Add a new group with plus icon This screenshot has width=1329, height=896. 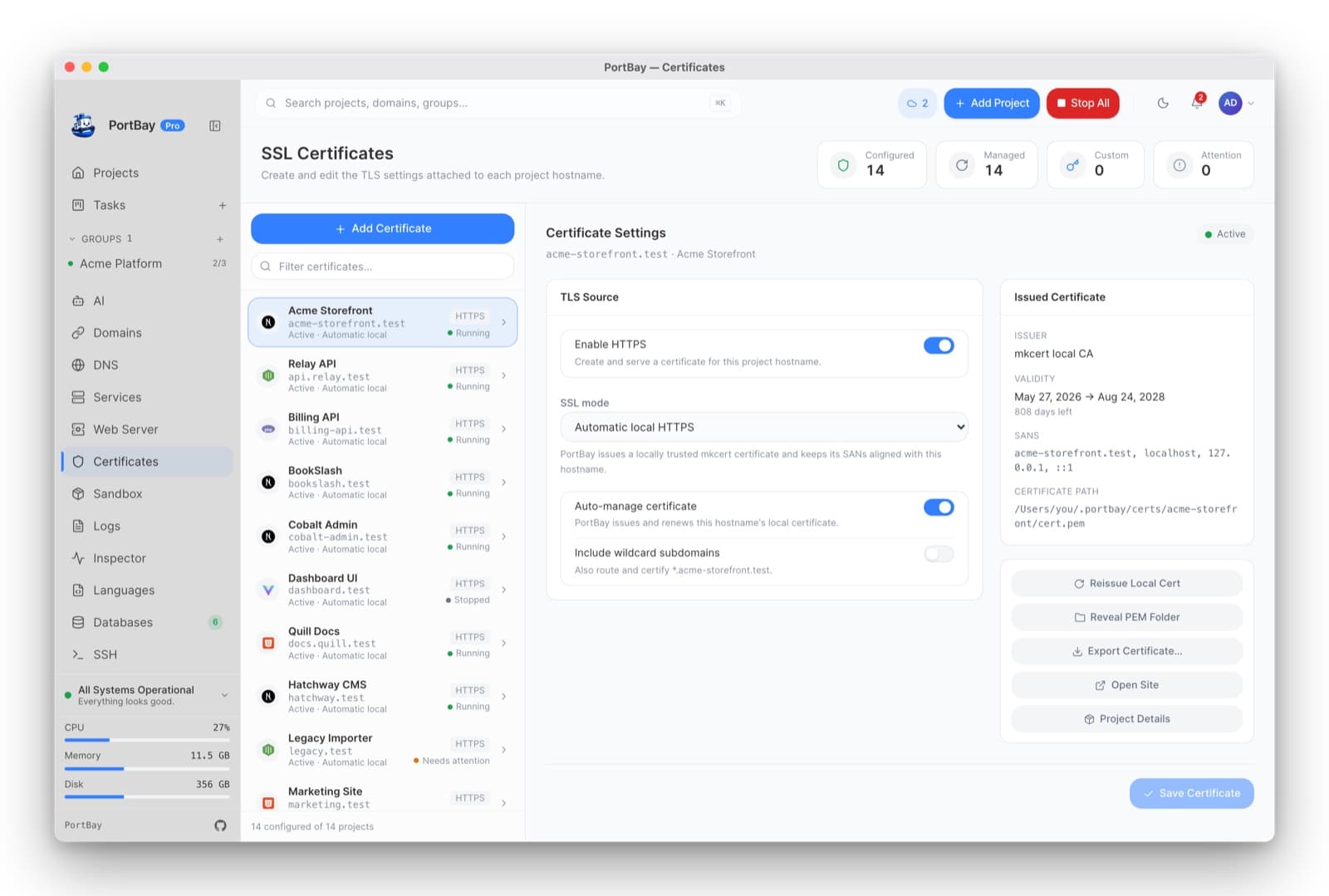click(x=220, y=239)
